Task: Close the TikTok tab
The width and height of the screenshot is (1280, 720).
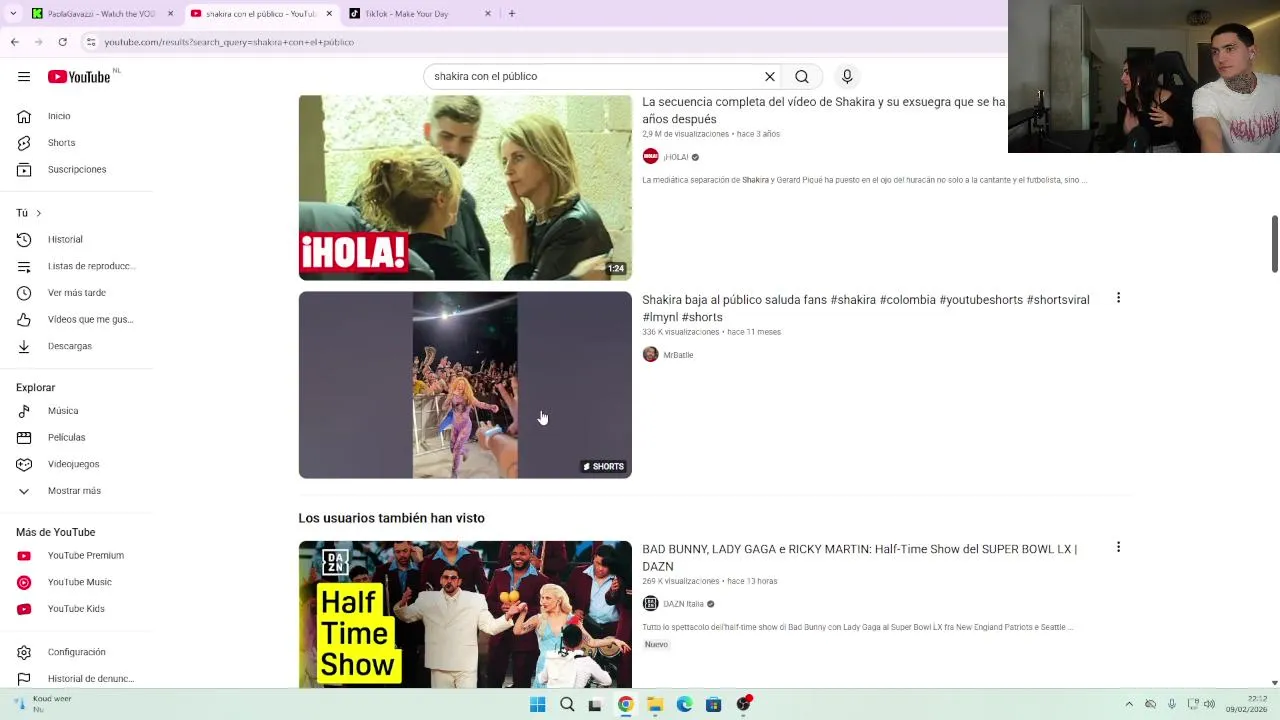Action: (488, 14)
